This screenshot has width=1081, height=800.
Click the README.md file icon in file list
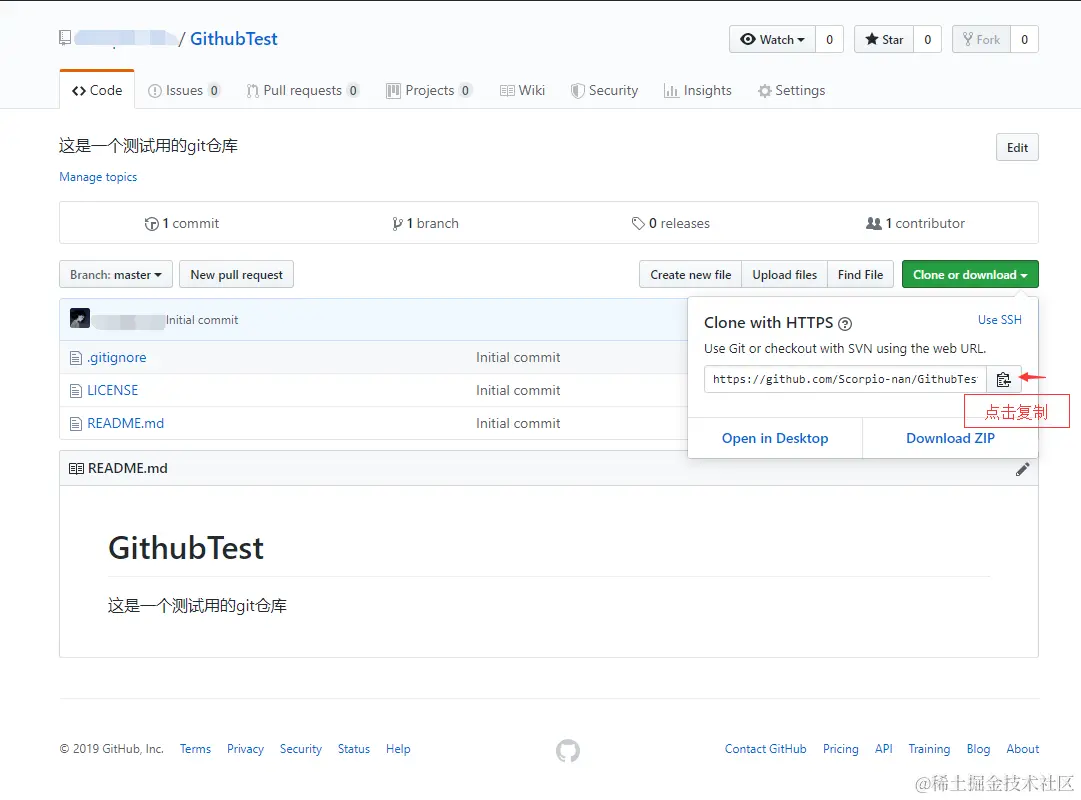coord(76,424)
